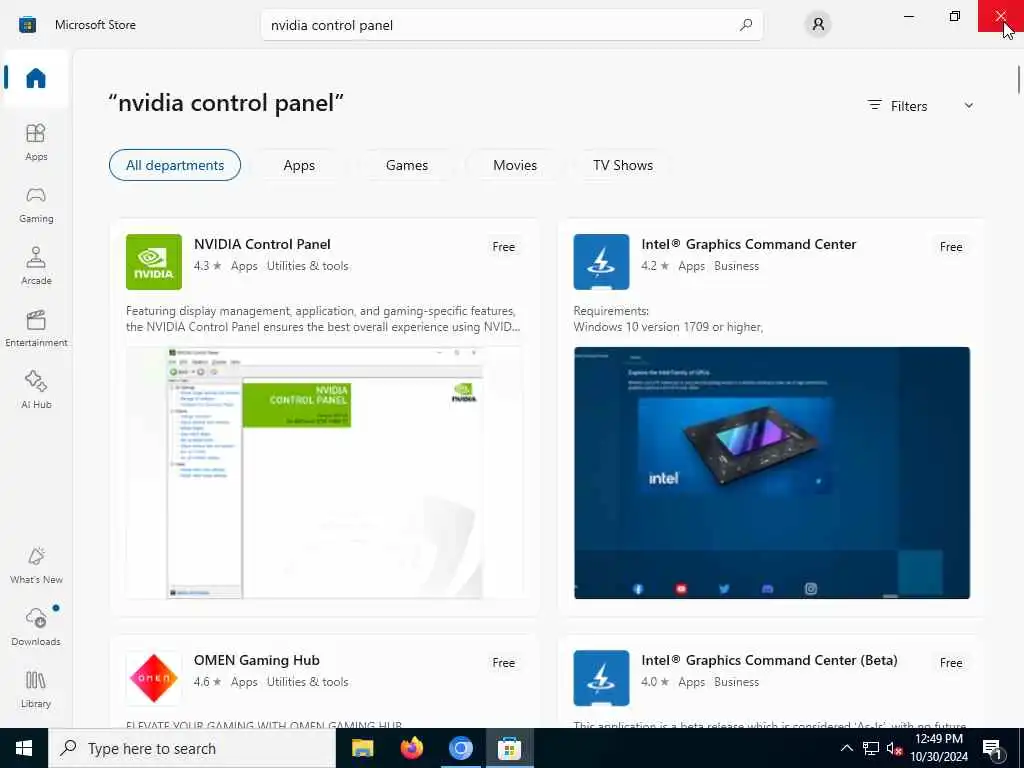The image size is (1024, 768).
Task: Open the network status tray icon
Action: coord(871,748)
